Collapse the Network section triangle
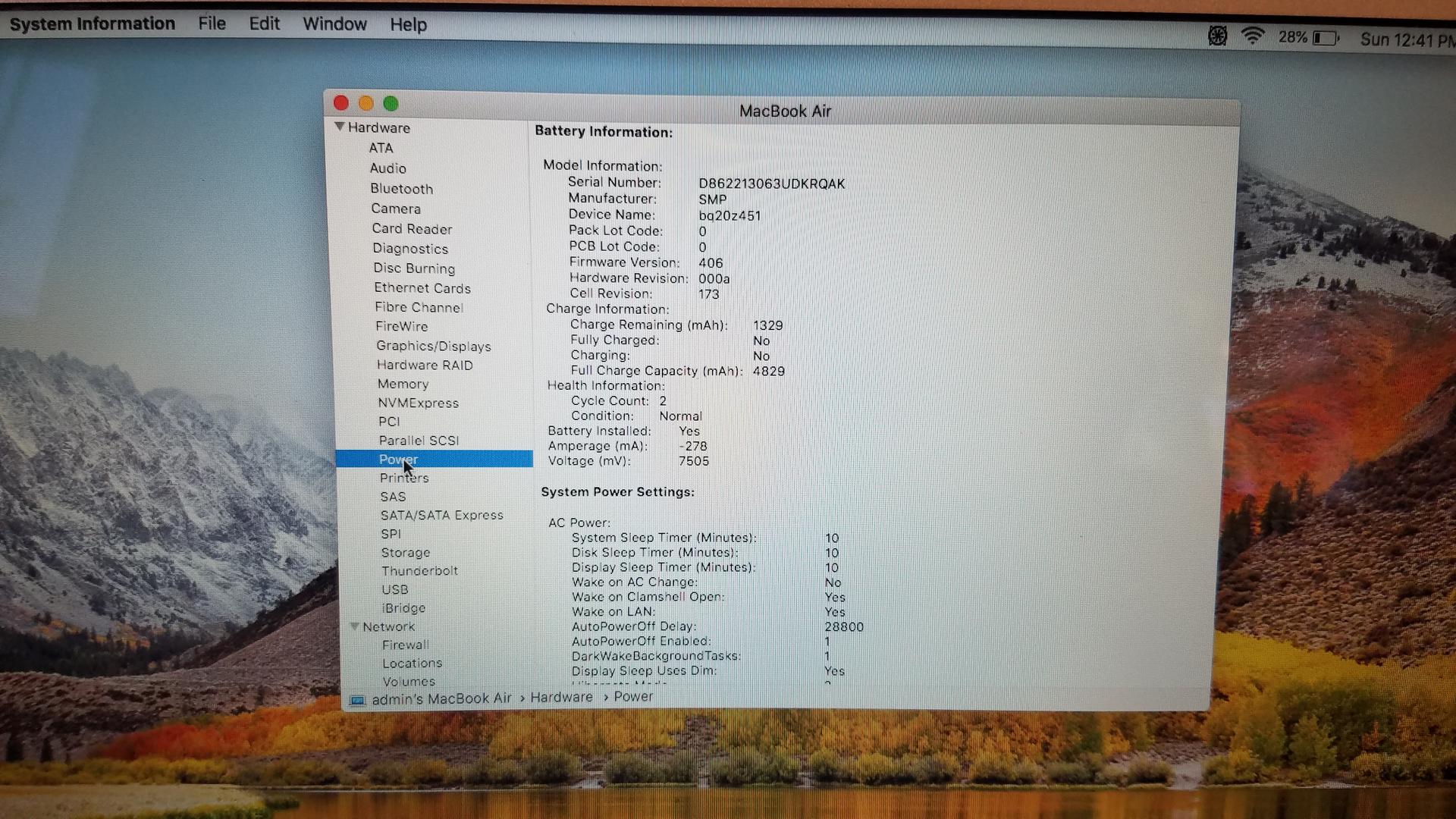The width and height of the screenshot is (1456, 819). click(354, 626)
